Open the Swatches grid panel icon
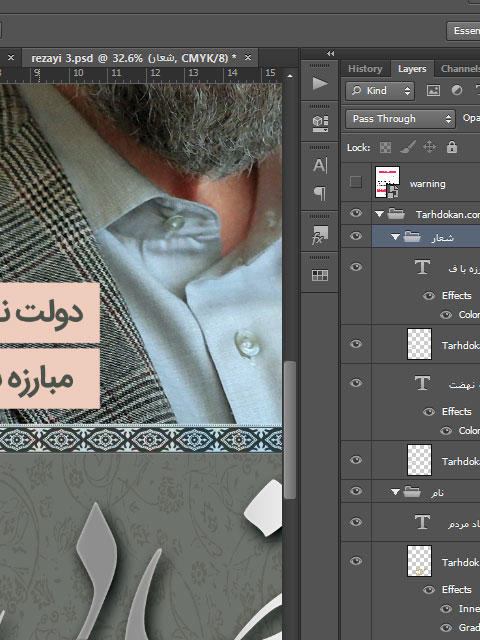 [x=320, y=276]
